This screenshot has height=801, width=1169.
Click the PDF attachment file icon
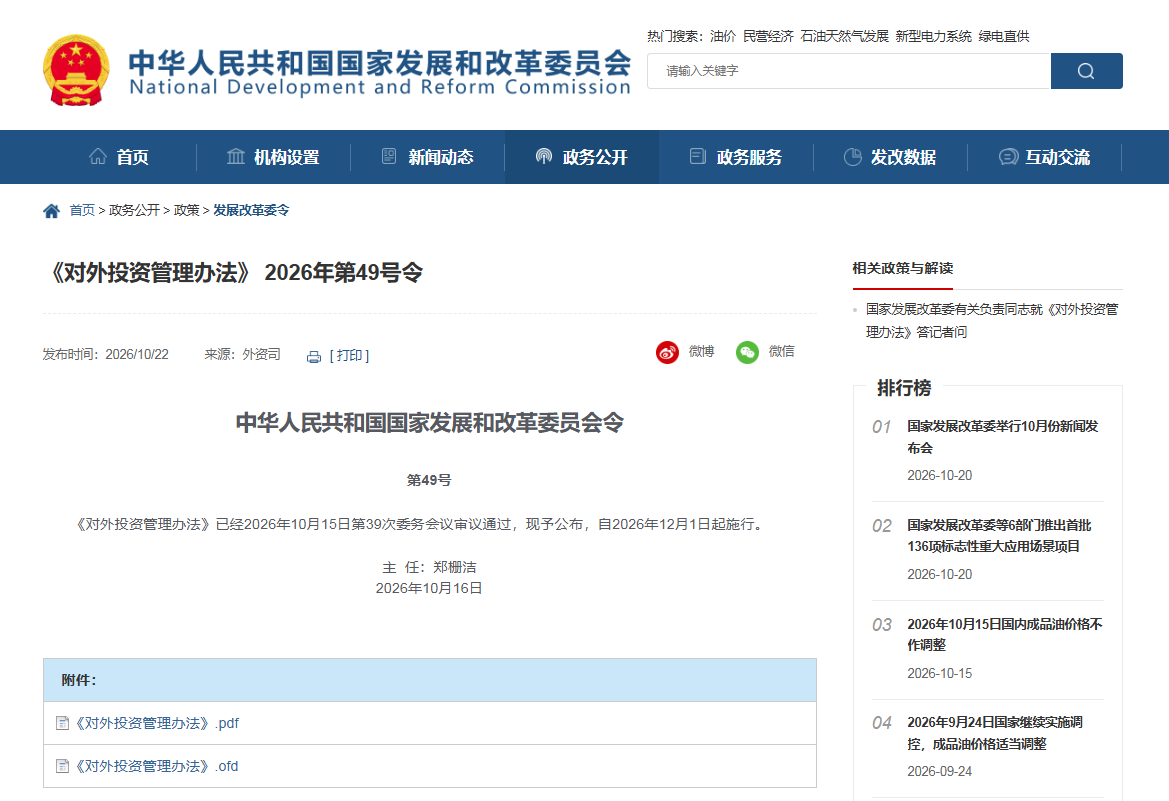(x=63, y=723)
